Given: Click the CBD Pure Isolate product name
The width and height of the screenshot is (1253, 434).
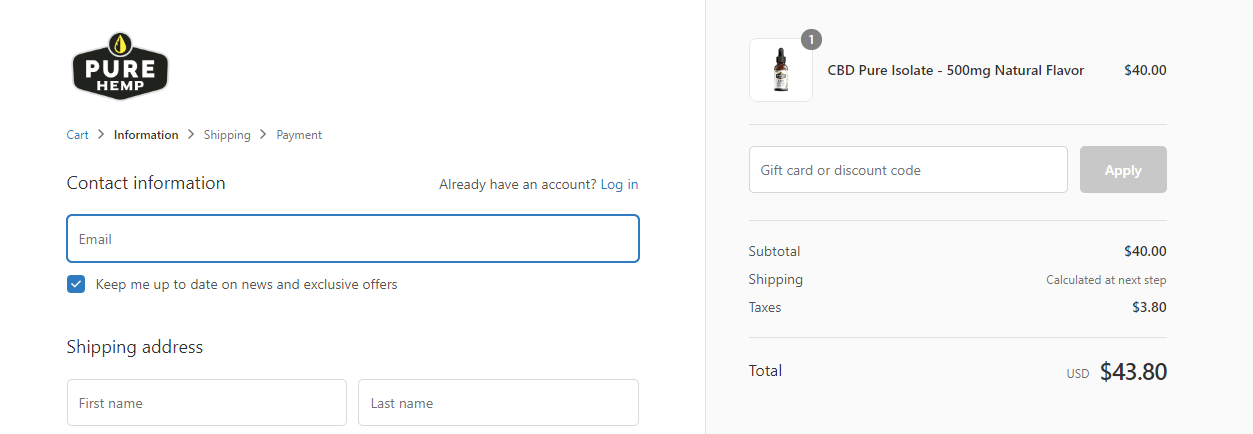Looking at the screenshot, I should click(x=955, y=71).
